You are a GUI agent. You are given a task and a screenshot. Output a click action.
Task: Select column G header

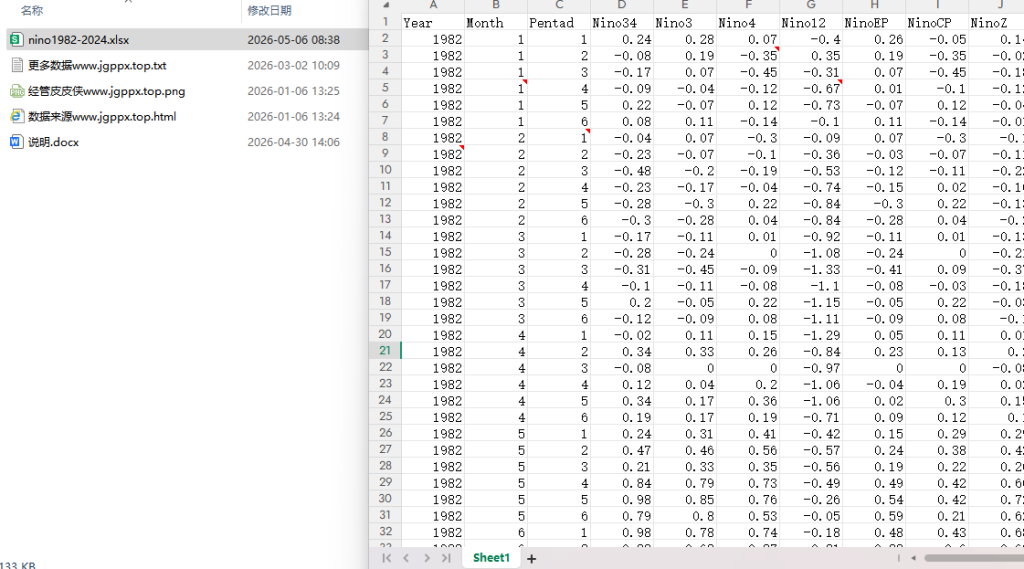pyautogui.click(x=811, y=5)
